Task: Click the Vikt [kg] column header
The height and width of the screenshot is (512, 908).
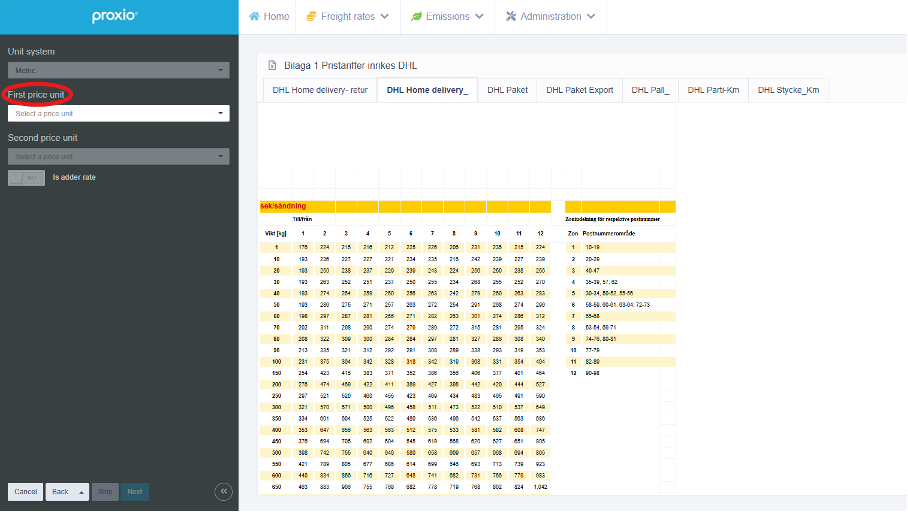Action: 276,233
